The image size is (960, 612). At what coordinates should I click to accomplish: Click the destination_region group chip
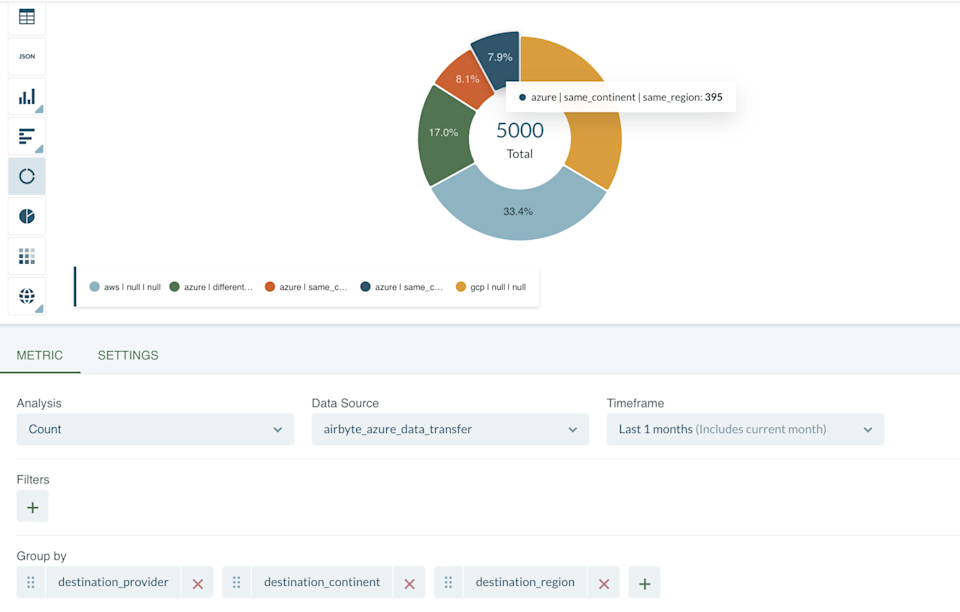point(525,583)
